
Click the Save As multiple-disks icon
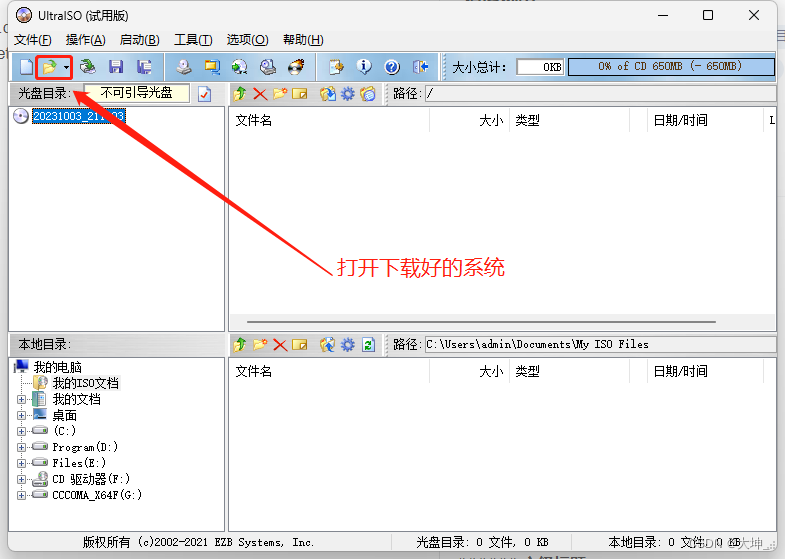[x=144, y=67]
